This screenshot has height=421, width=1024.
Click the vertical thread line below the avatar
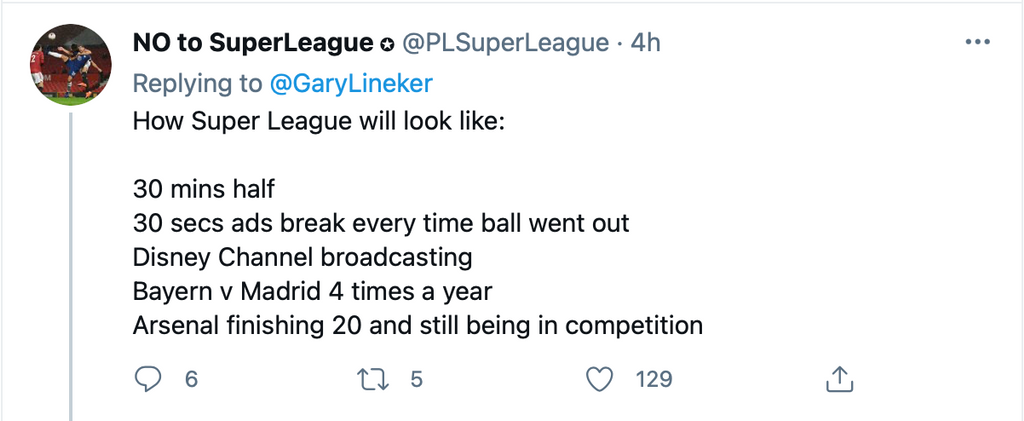click(70, 260)
